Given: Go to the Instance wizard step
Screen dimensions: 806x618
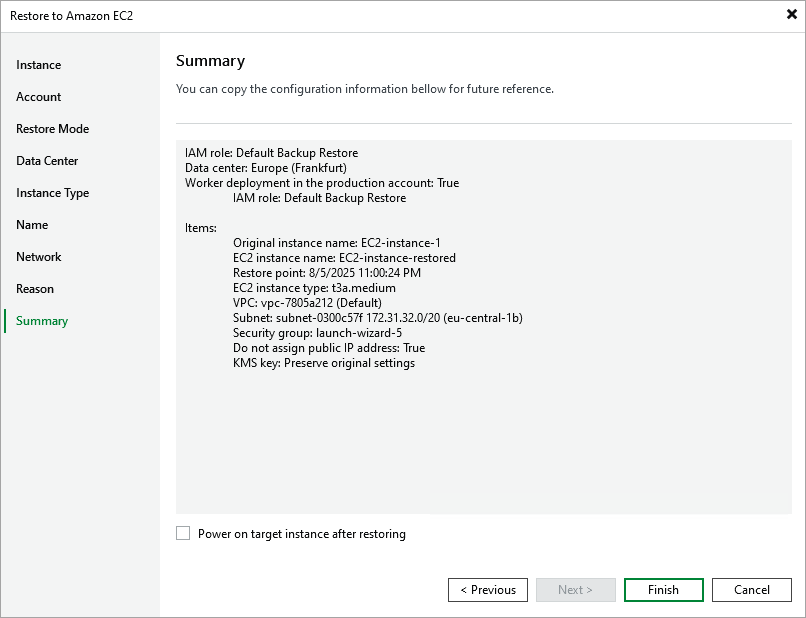Looking at the screenshot, I should (x=38, y=65).
